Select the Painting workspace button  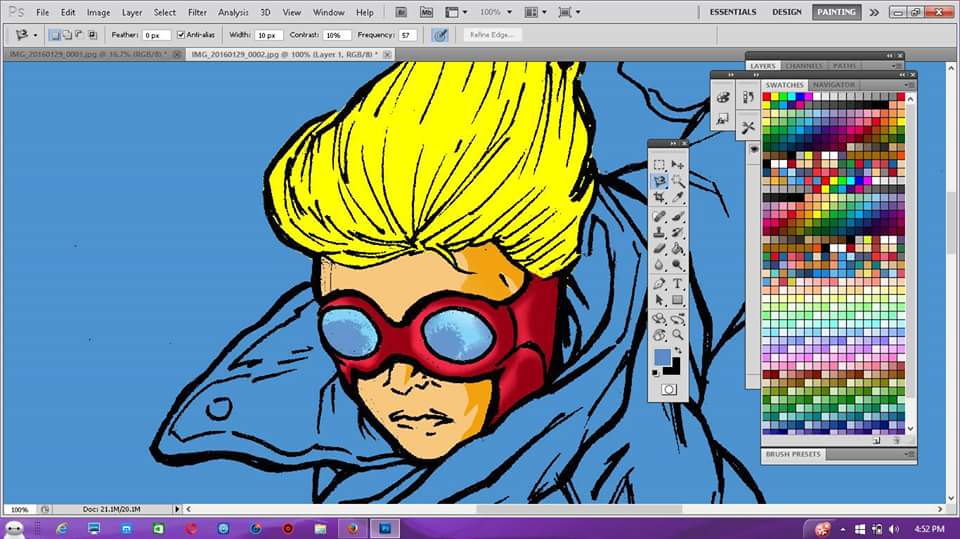pyautogui.click(x=836, y=12)
